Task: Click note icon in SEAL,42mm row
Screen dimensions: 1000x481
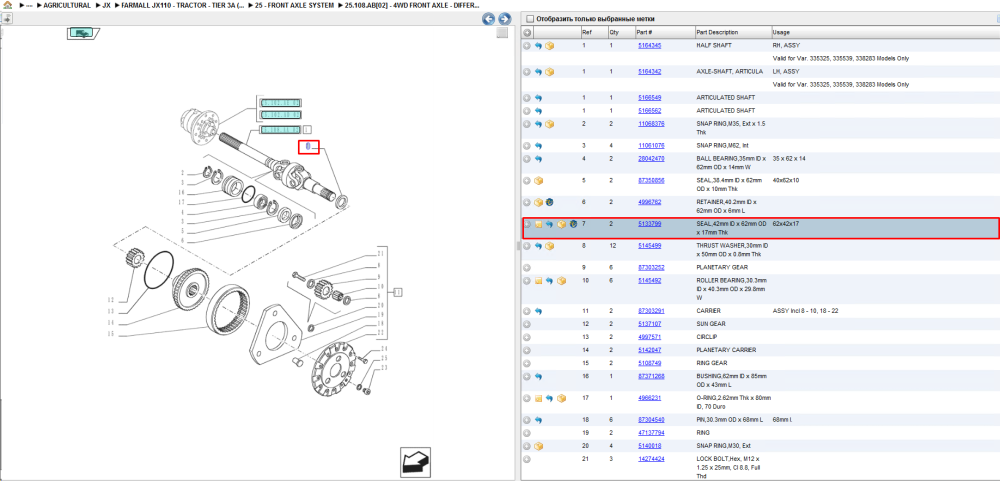Action: pos(538,224)
